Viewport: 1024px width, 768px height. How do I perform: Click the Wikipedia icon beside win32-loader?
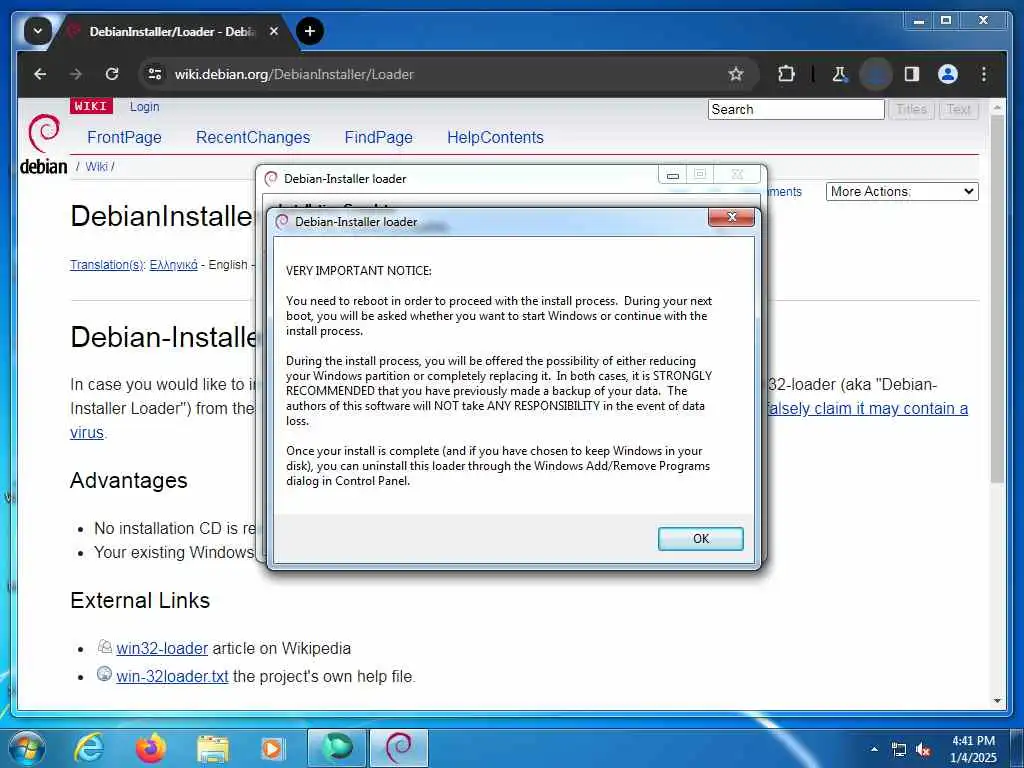click(104, 647)
